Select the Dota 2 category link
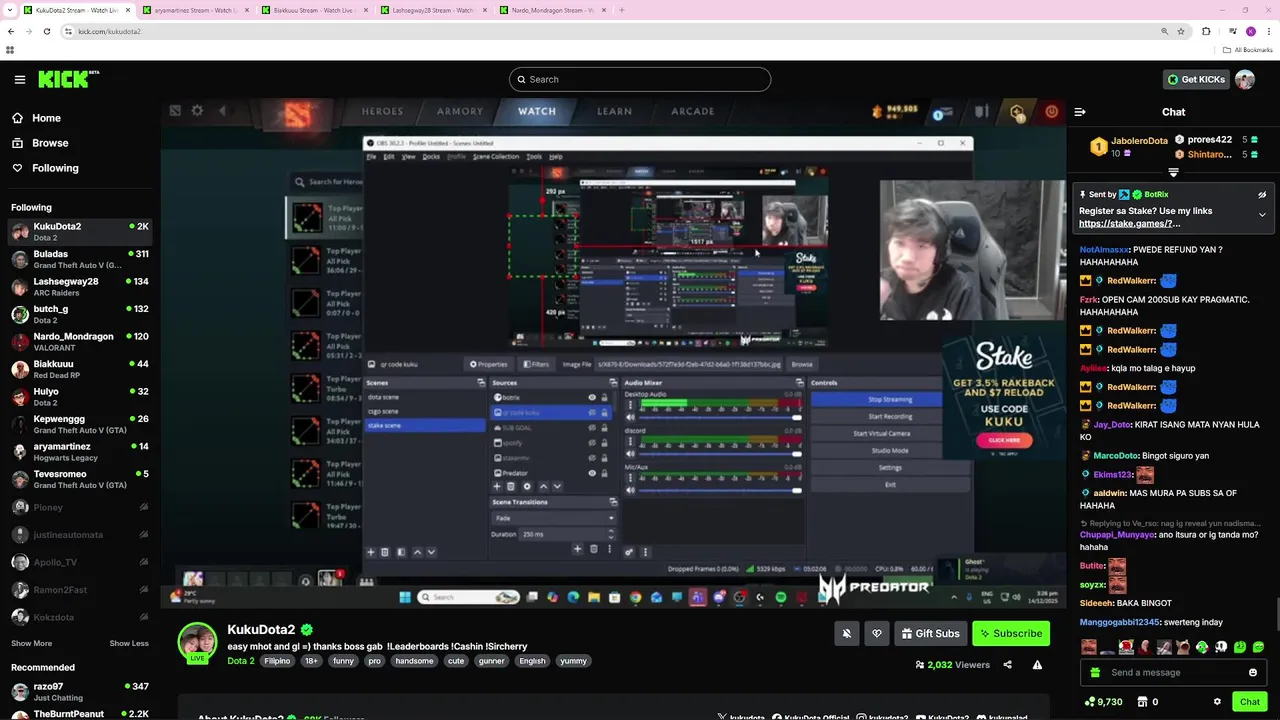This screenshot has height=720, width=1280. coord(241,661)
